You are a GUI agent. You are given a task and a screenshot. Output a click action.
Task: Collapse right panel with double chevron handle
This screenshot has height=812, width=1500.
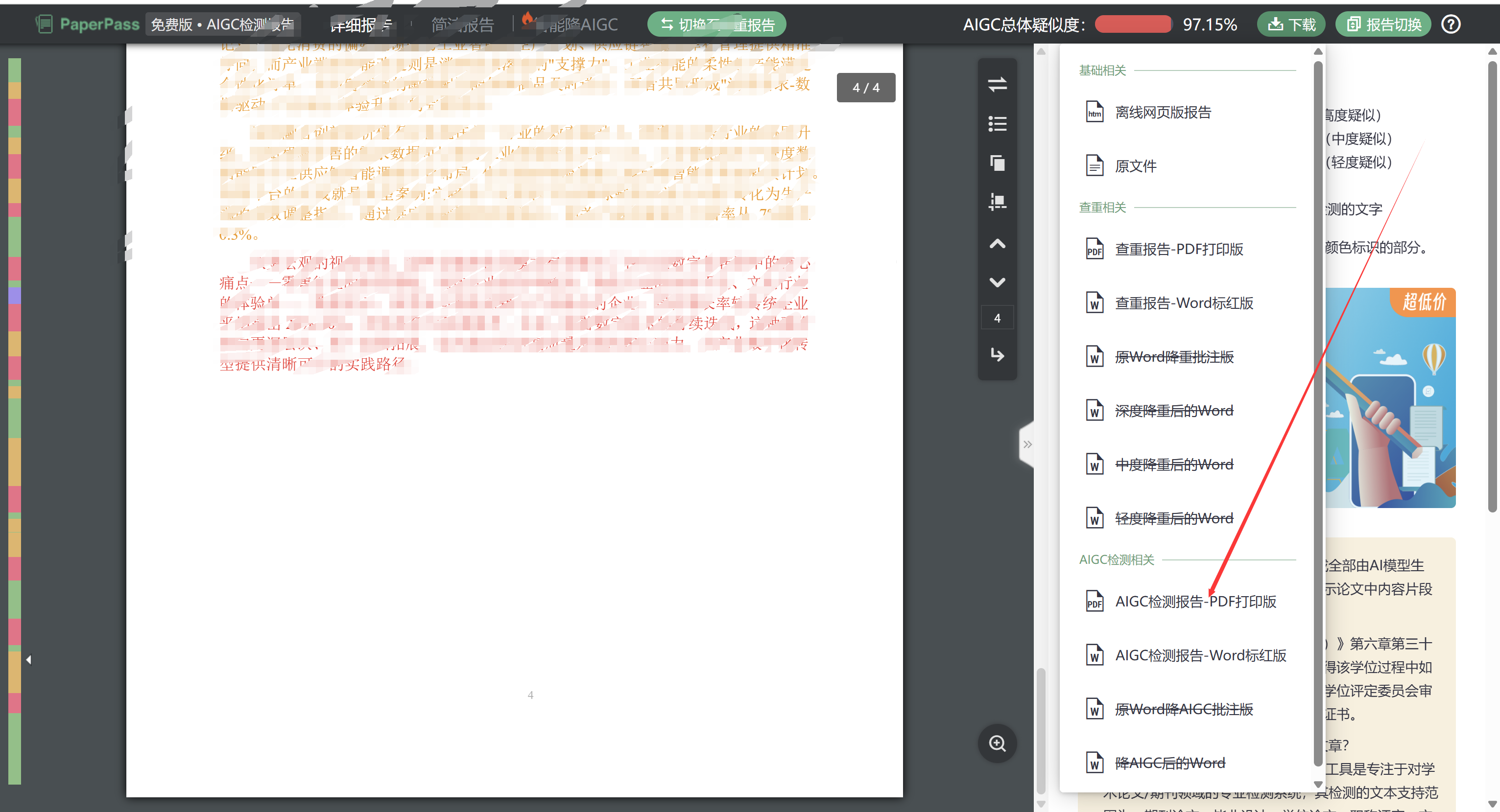pyautogui.click(x=1027, y=445)
